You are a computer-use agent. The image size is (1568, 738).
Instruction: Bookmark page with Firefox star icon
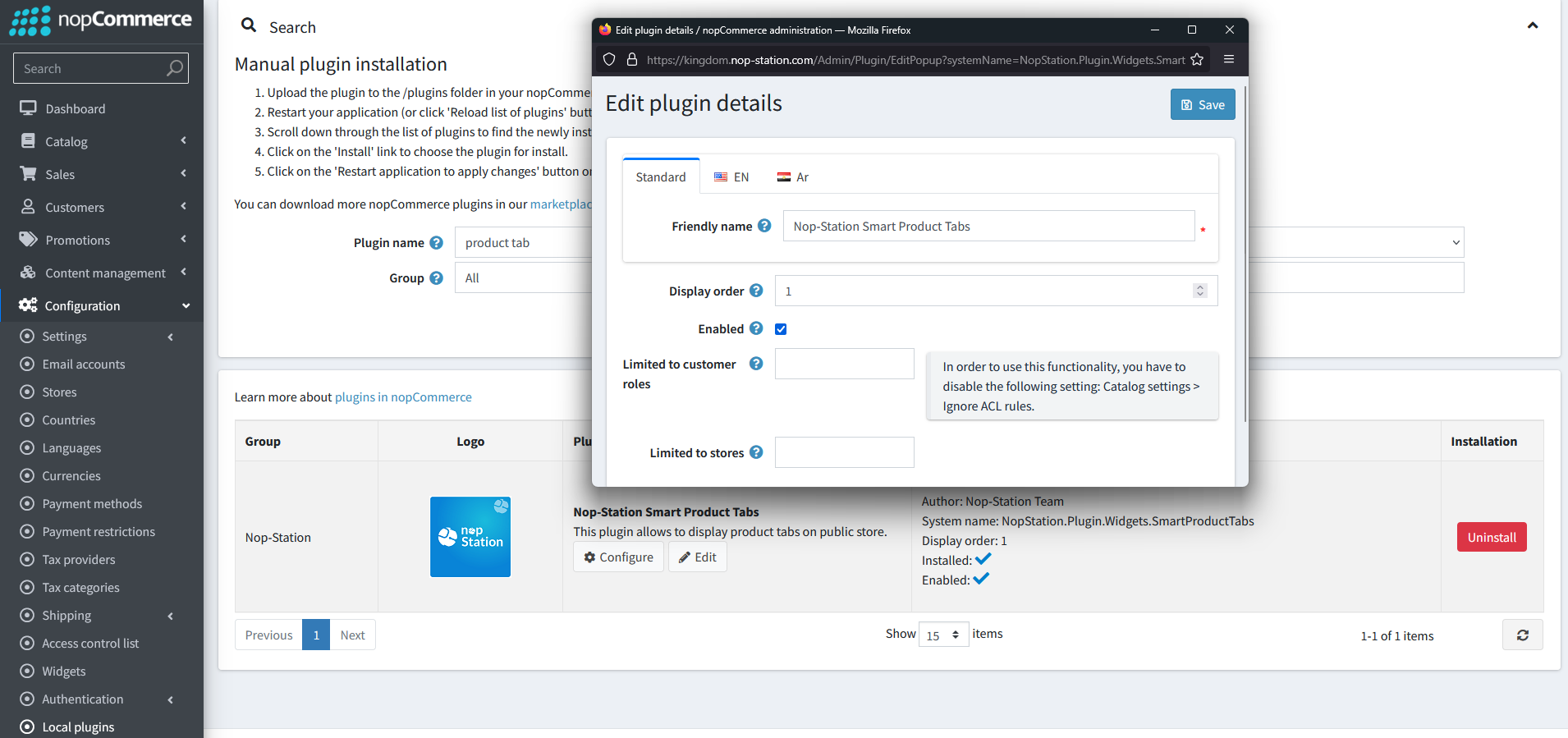(x=1197, y=59)
